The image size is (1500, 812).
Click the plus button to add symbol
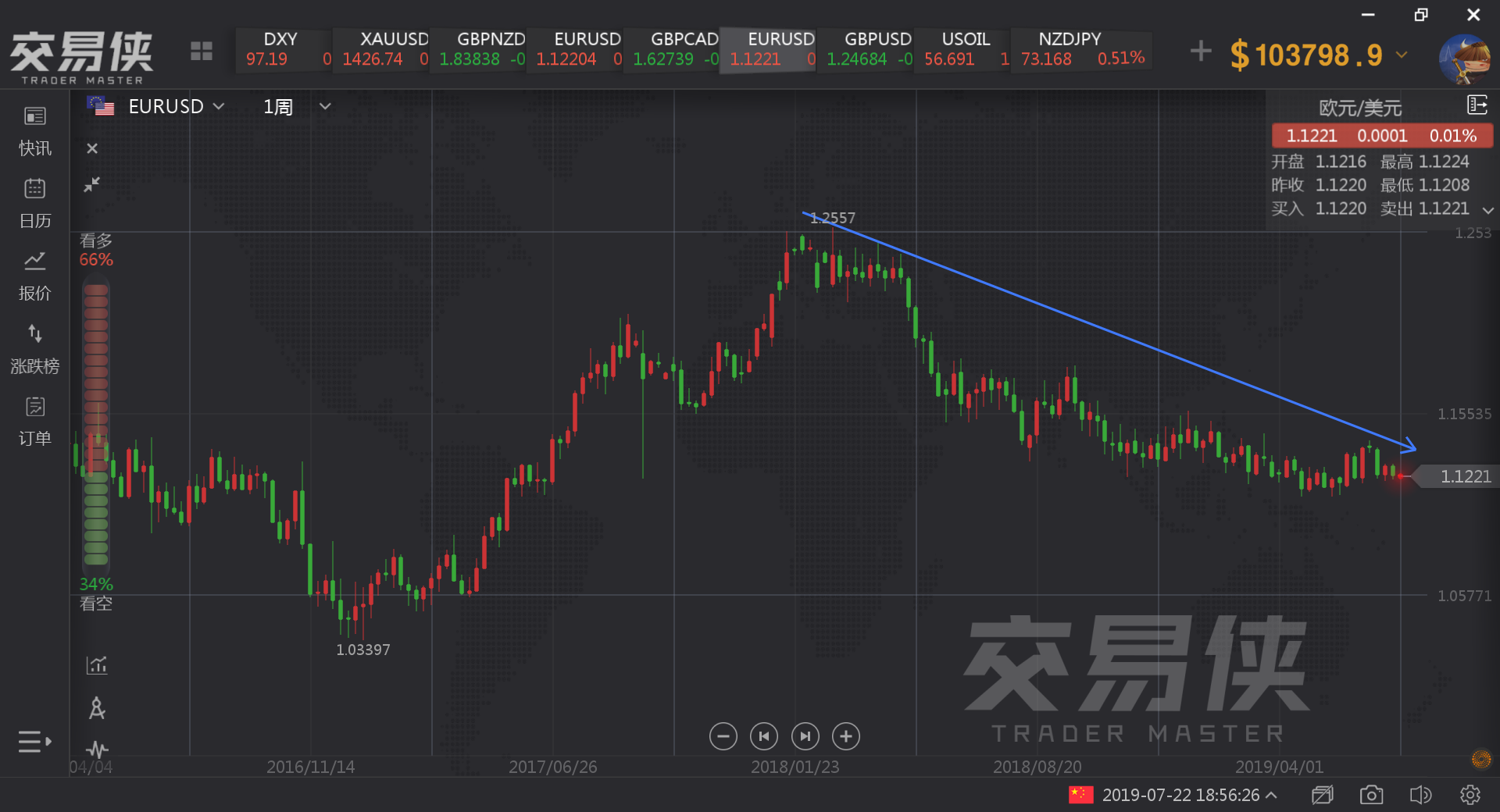point(1200,52)
